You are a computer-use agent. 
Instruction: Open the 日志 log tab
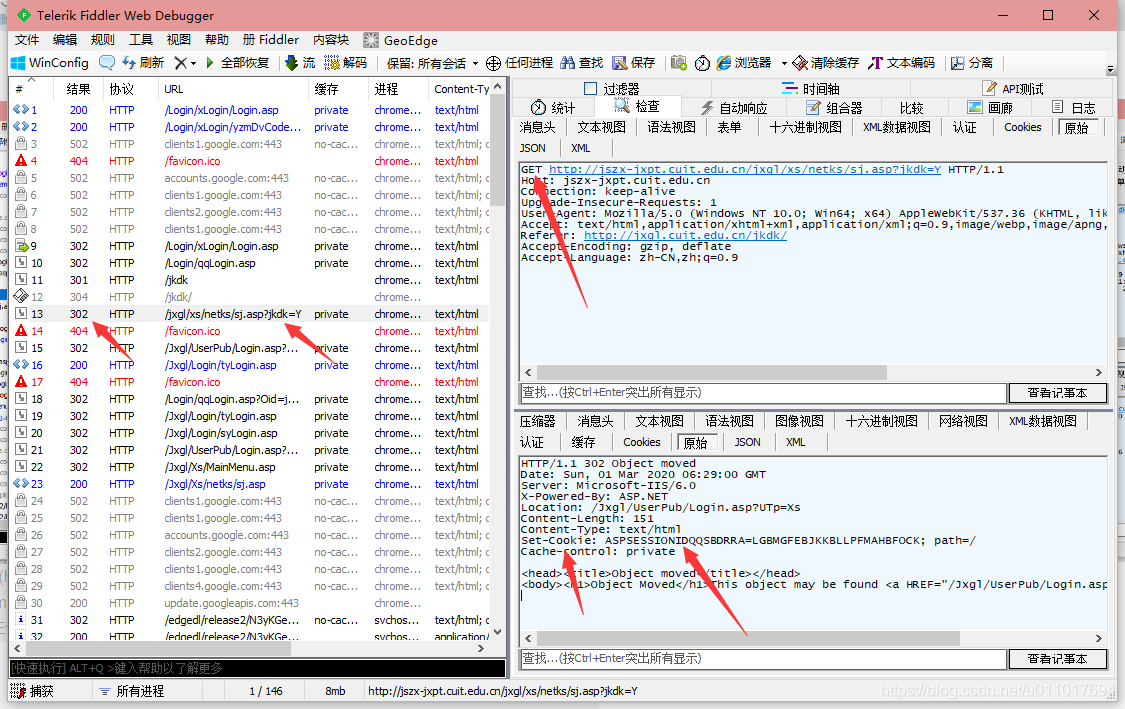1073,108
